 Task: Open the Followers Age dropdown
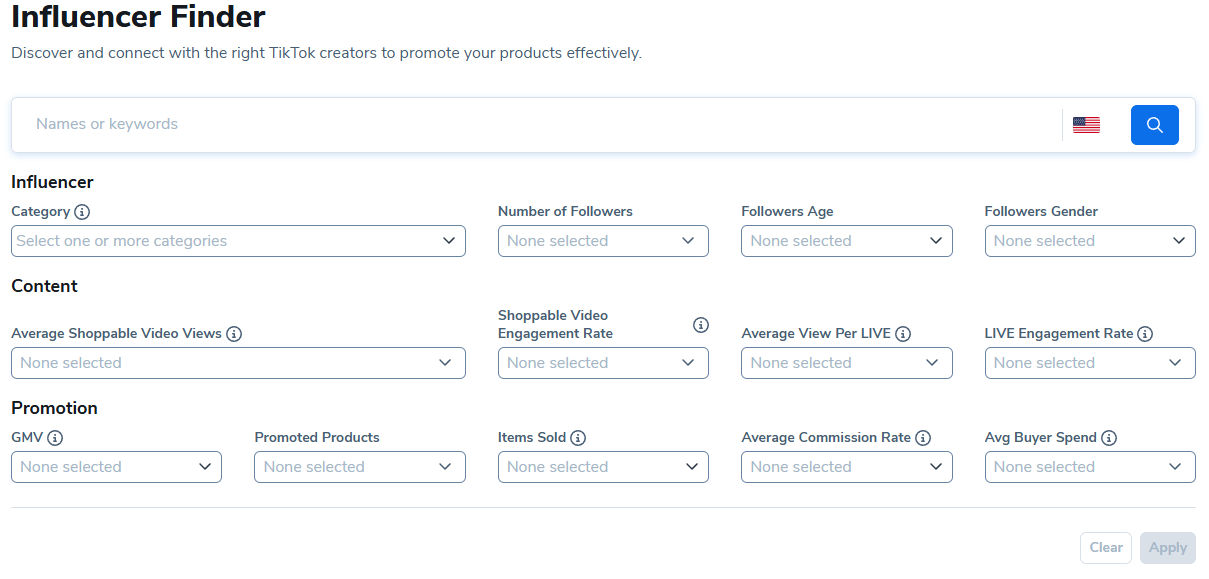click(x=846, y=241)
